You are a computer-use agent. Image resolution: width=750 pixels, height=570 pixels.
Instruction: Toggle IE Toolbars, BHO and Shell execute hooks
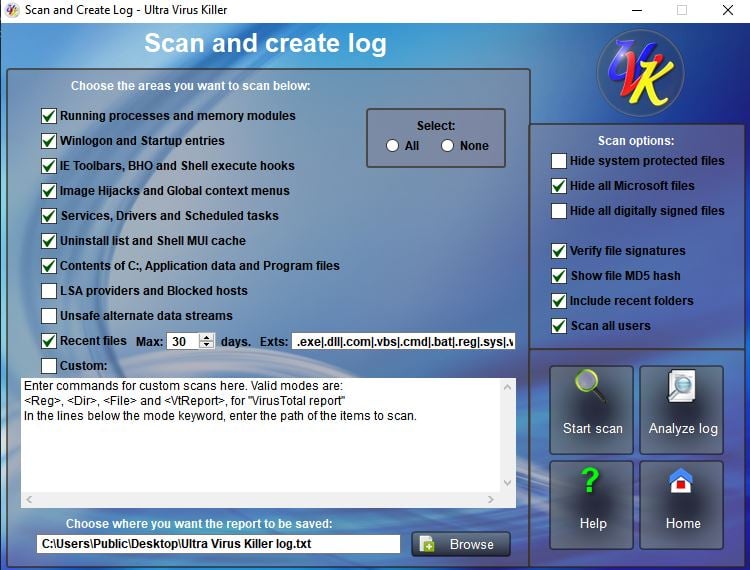click(x=49, y=165)
